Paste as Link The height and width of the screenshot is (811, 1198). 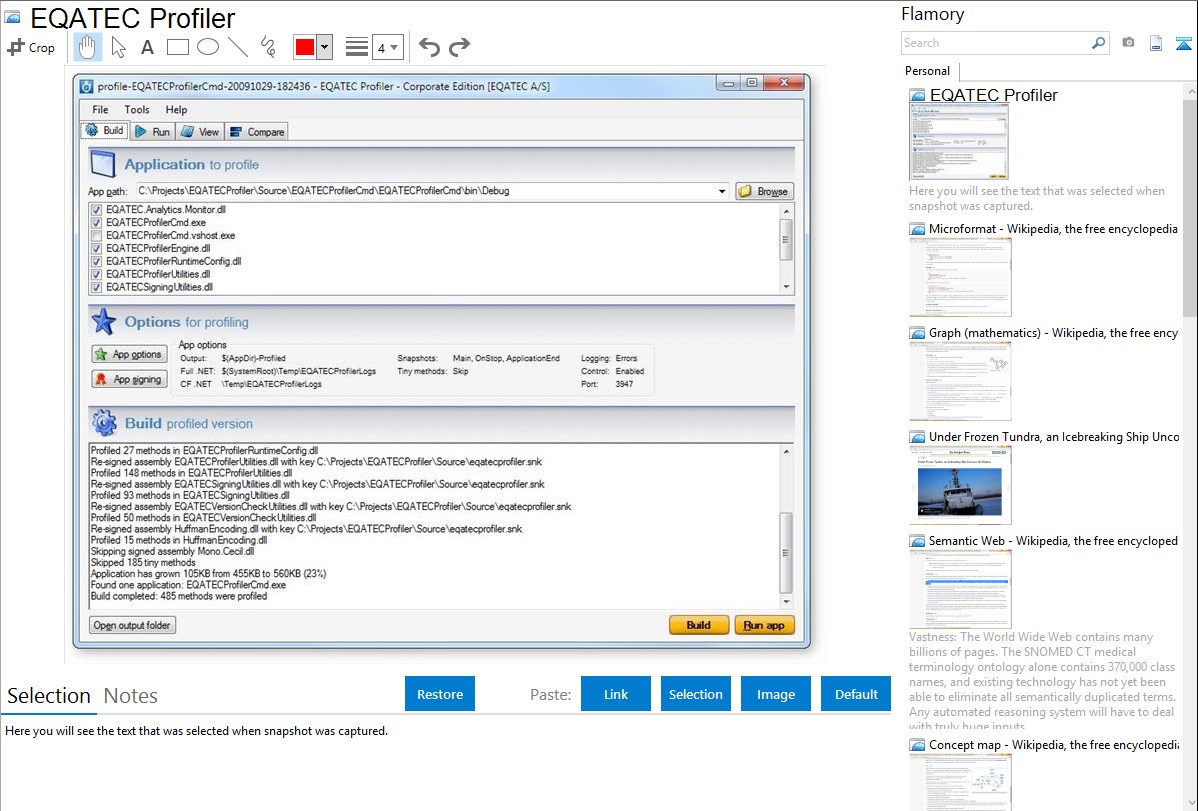[616, 694]
